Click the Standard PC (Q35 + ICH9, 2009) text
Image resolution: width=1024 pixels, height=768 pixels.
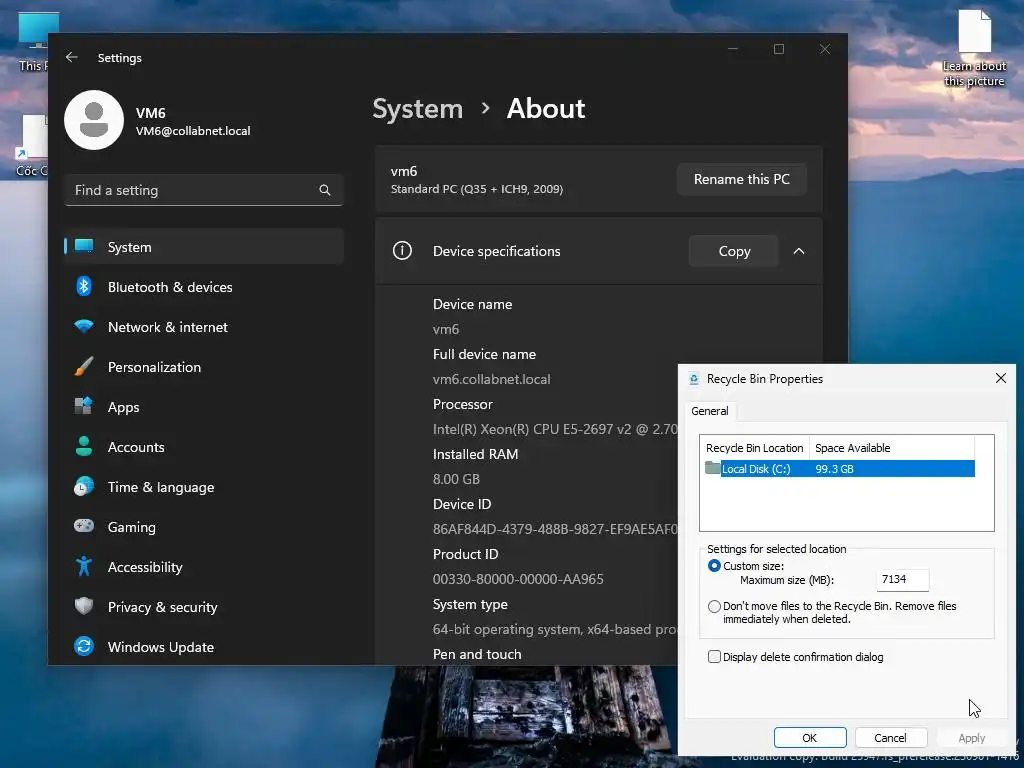pyautogui.click(x=477, y=189)
